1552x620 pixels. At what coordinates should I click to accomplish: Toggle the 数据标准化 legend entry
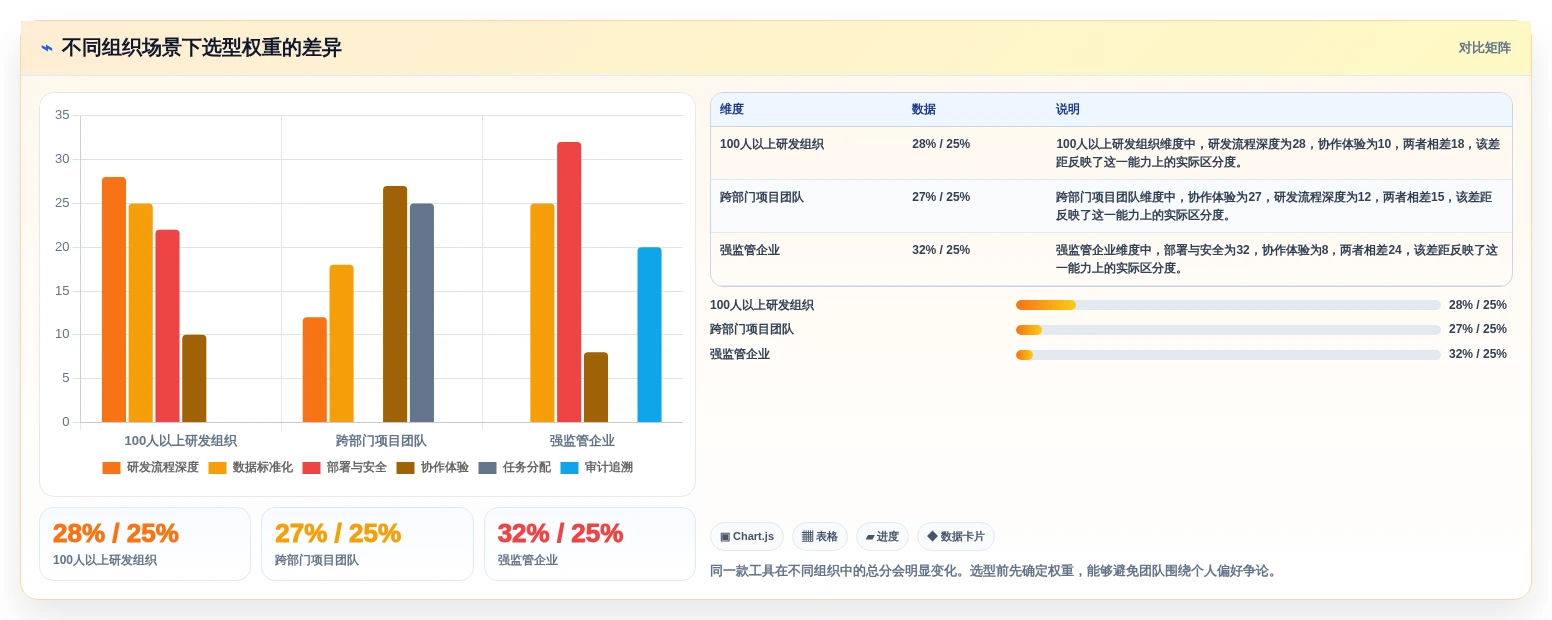[x=251, y=467]
